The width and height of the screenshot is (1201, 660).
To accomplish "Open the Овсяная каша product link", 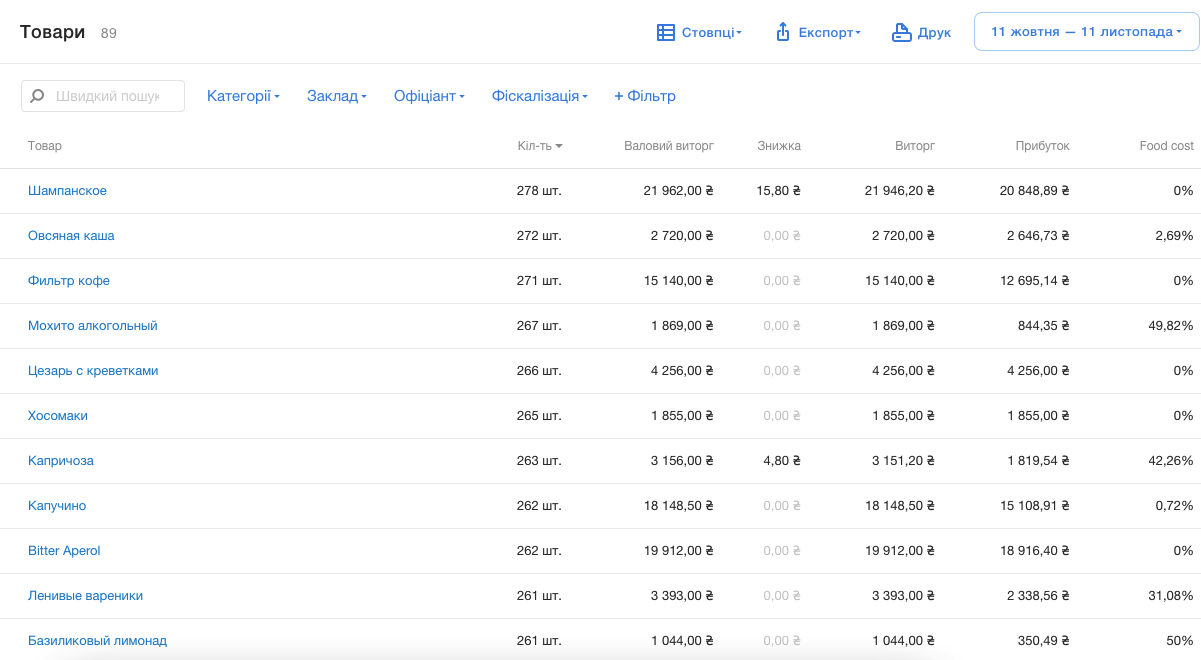I will click(71, 236).
